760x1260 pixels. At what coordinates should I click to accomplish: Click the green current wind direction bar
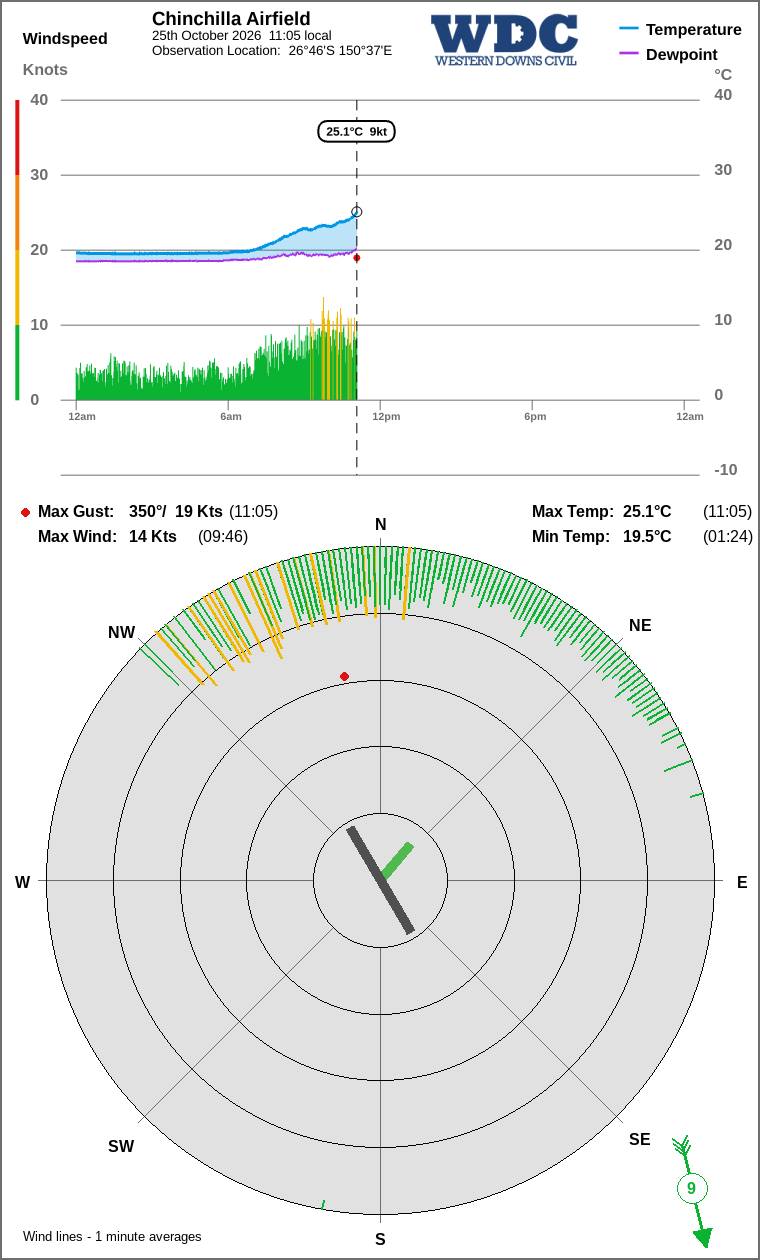(397, 861)
